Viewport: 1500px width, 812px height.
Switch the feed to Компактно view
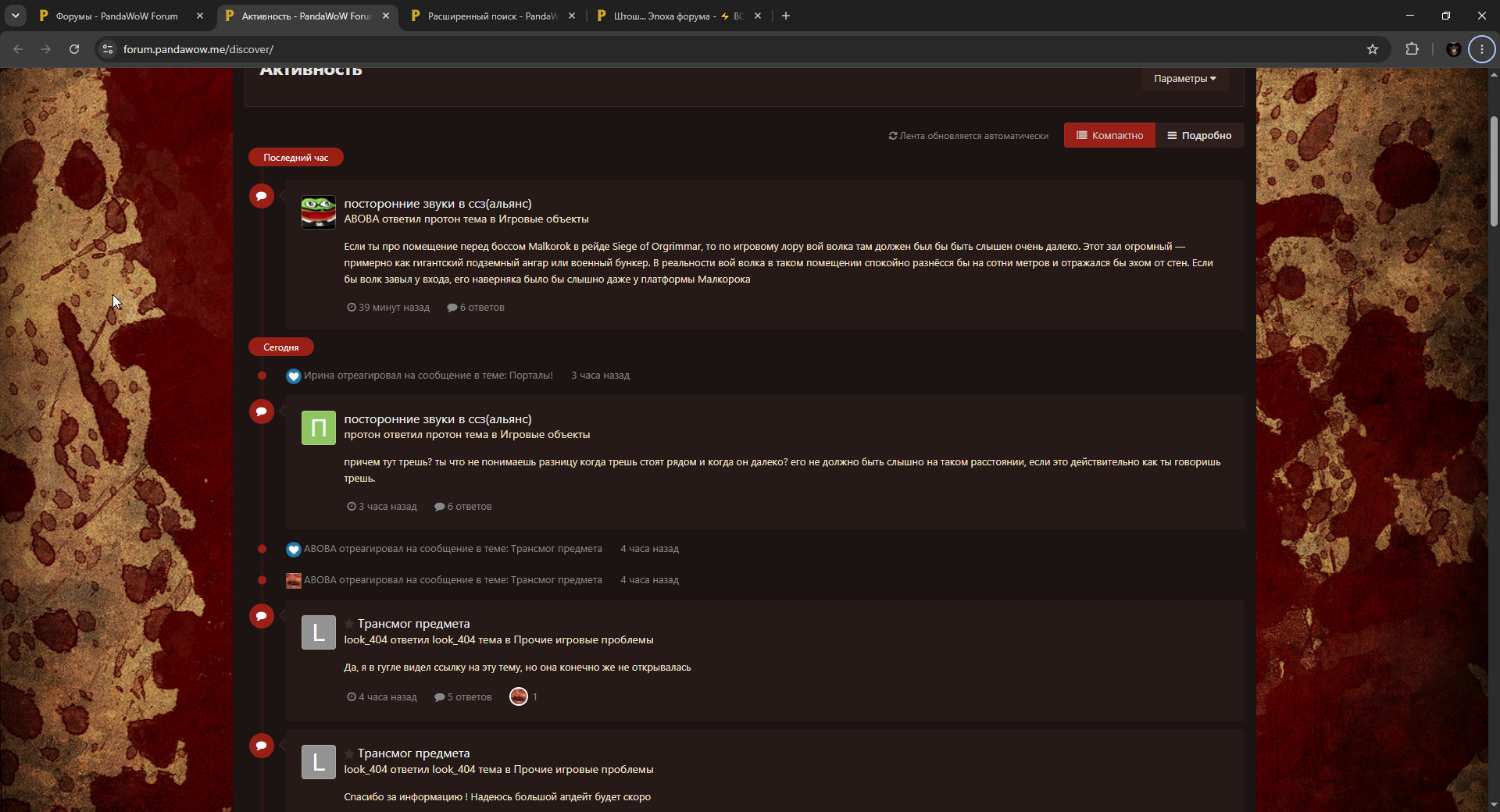click(x=1109, y=135)
